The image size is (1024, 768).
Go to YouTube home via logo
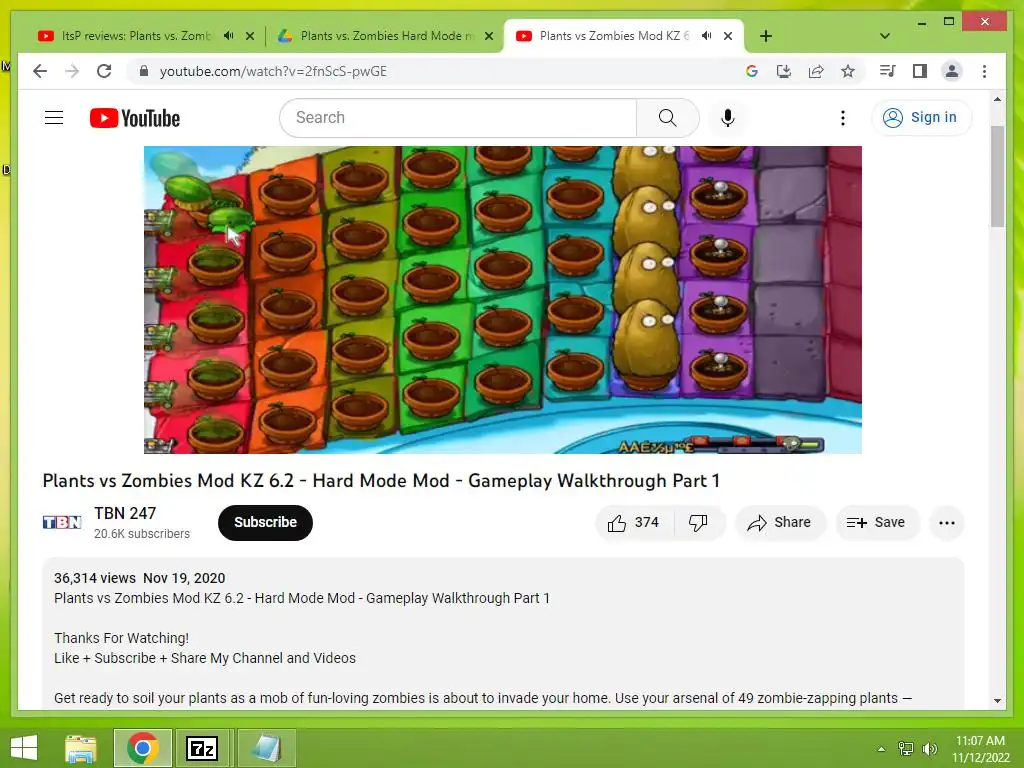[135, 118]
